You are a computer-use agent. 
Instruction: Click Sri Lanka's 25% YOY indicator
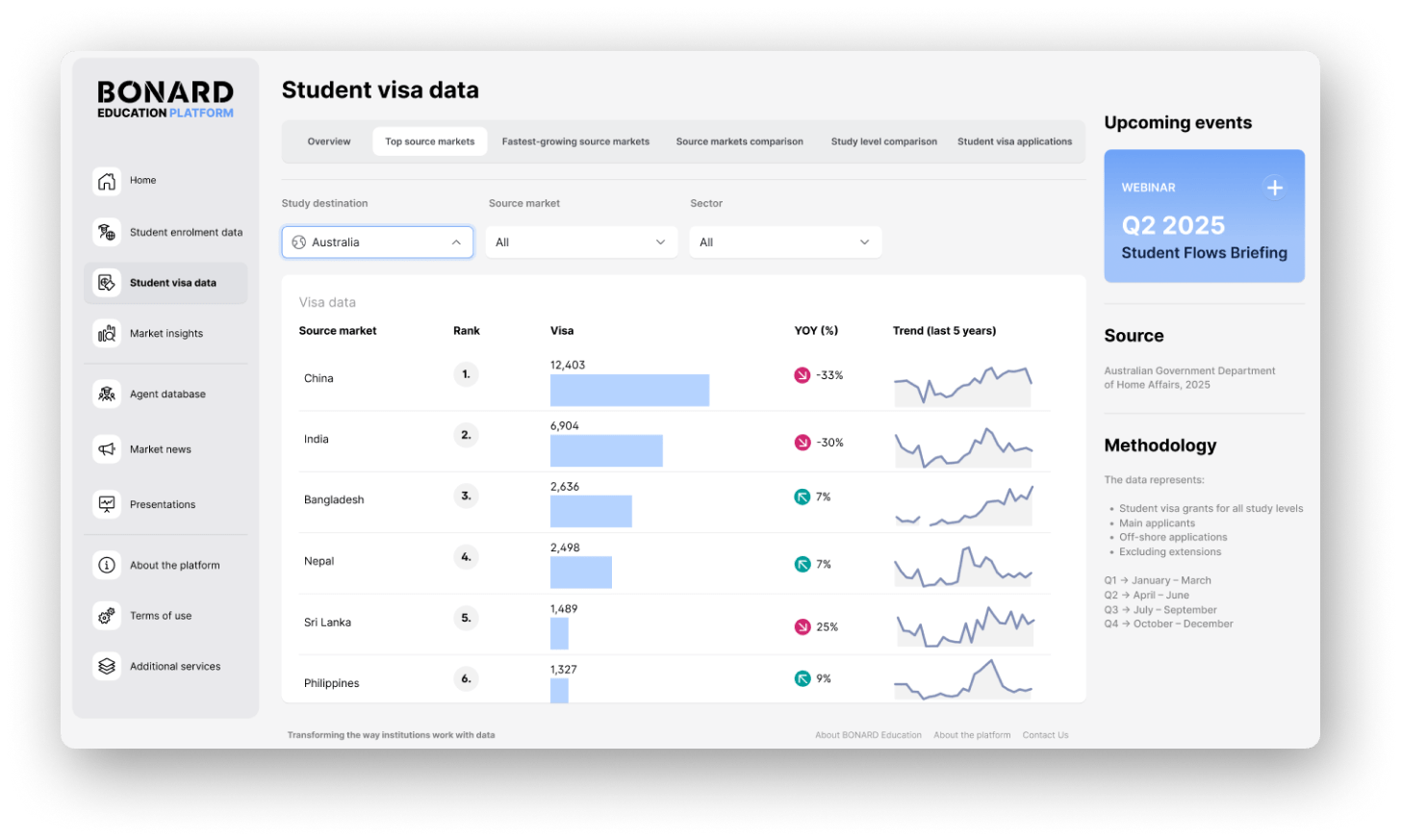point(803,626)
